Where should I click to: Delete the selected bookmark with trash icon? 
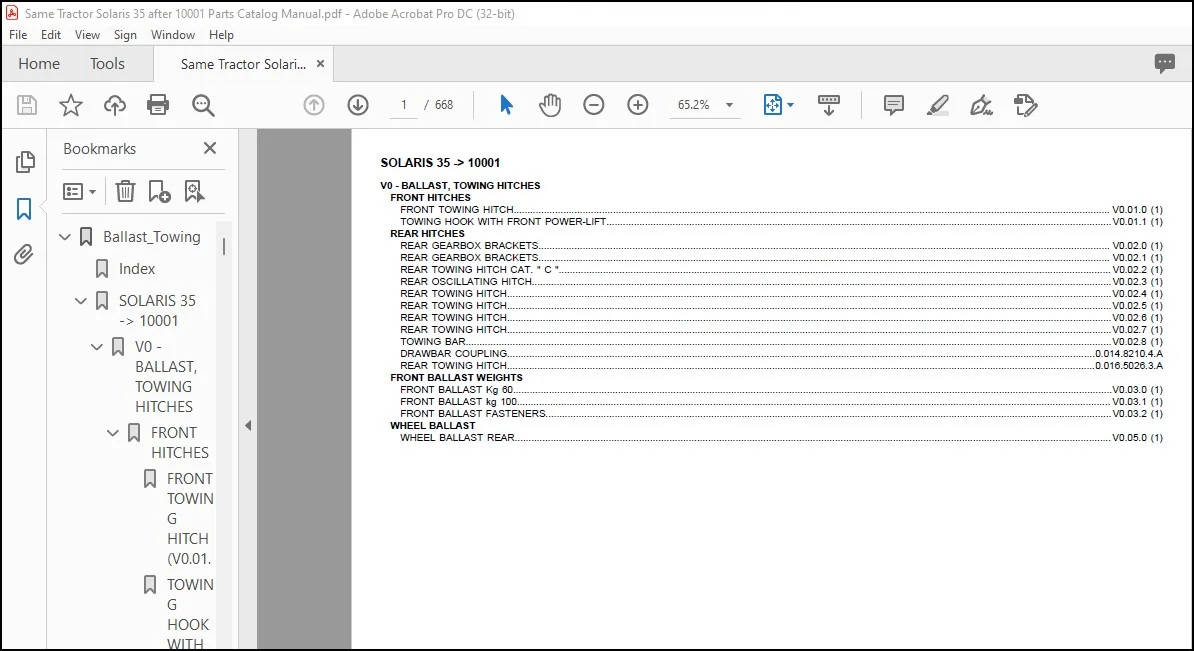click(x=125, y=191)
